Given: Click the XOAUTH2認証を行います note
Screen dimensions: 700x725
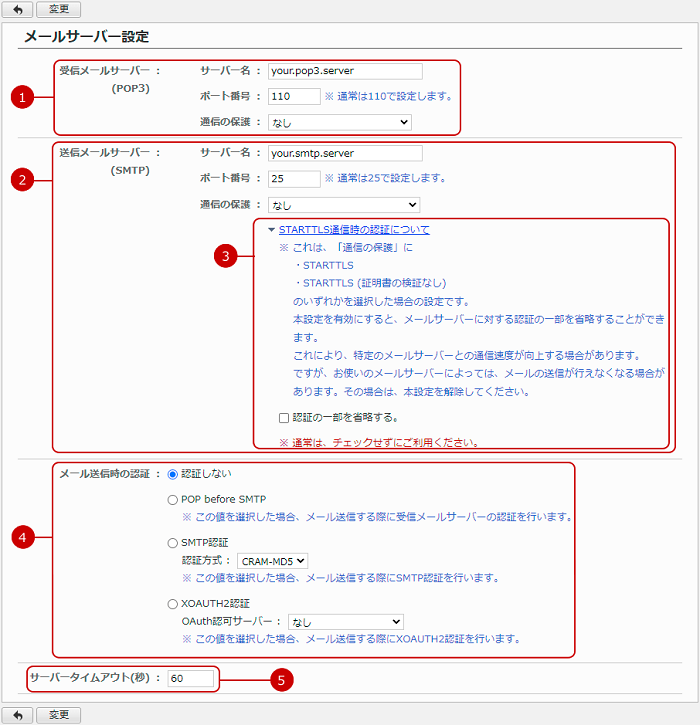Looking at the screenshot, I should (x=351, y=639).
